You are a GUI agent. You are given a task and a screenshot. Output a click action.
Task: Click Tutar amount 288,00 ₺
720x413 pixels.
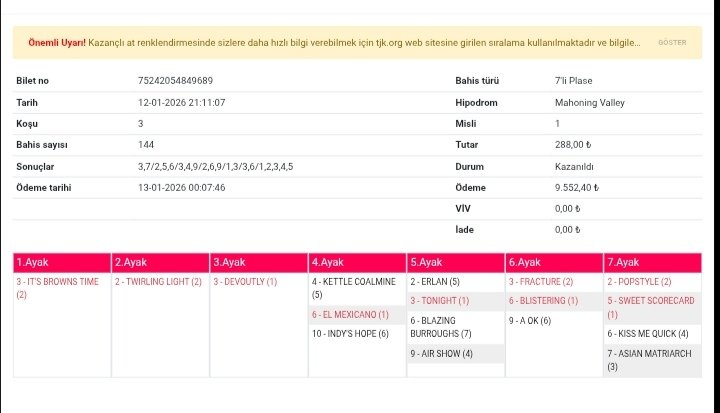(x=573, y=145)
